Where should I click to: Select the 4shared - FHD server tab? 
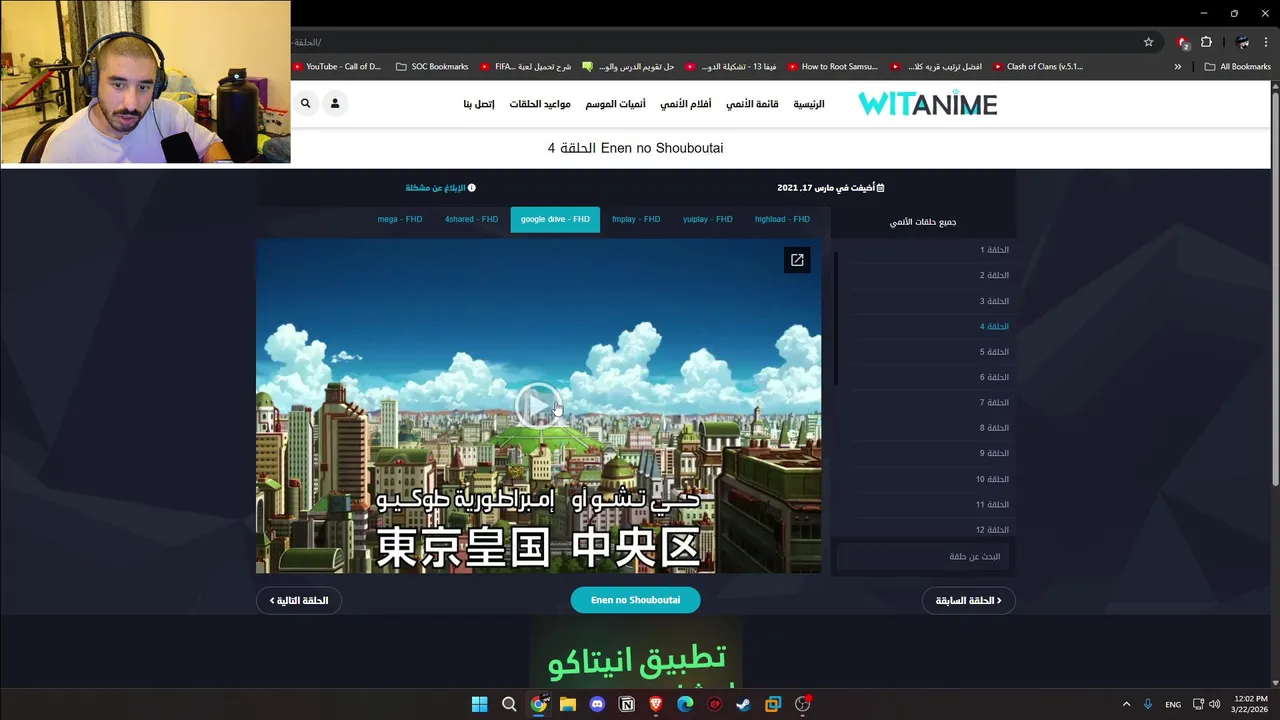(x=471, y=219)
